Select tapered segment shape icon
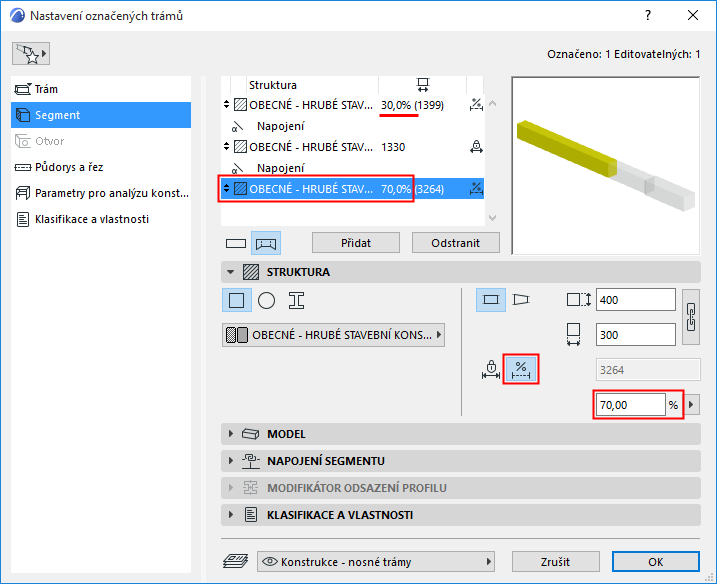The height and width of the screenshot is (584, 717). coord(521,300)
